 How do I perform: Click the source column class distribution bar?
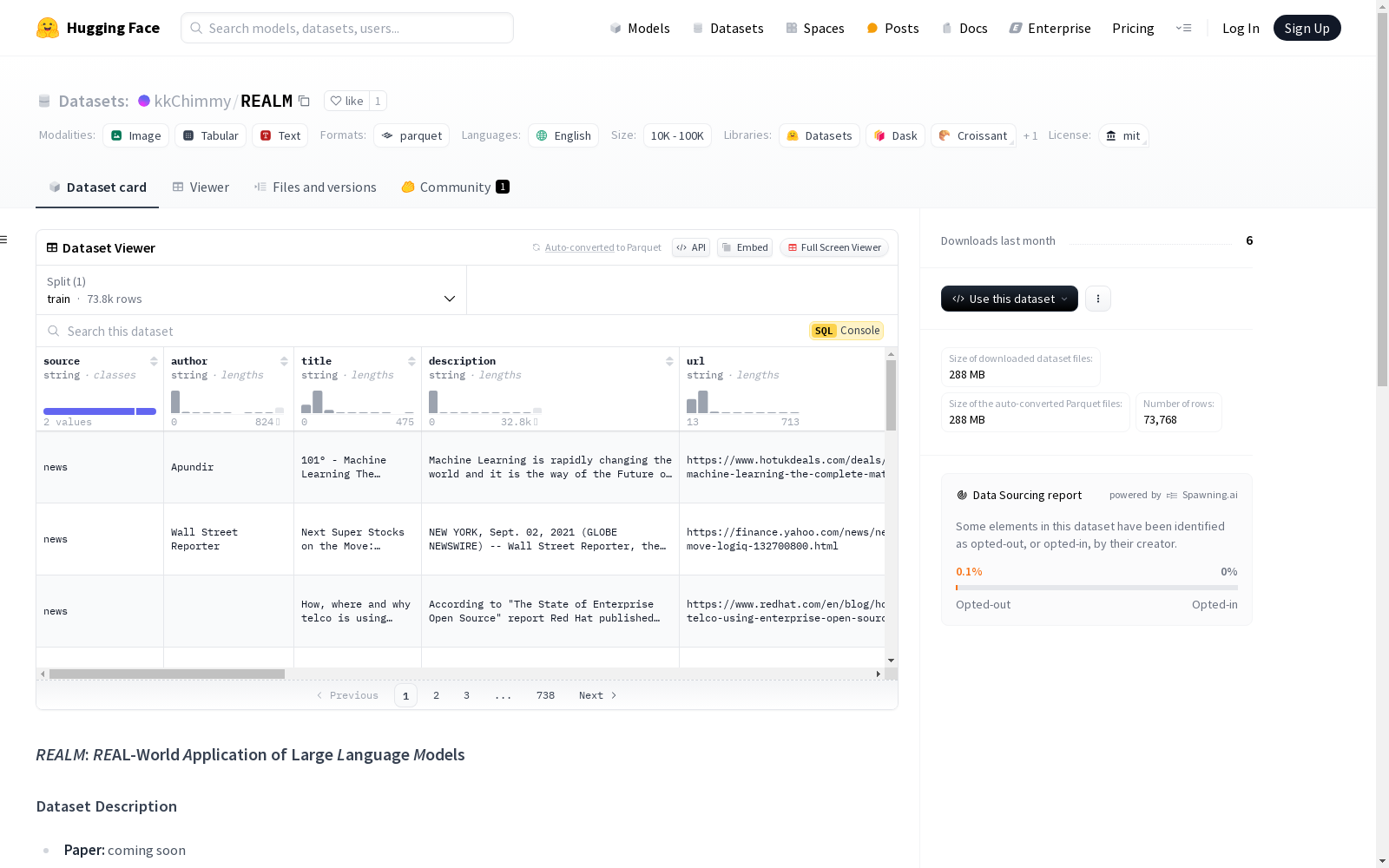[x=100, y=411]
